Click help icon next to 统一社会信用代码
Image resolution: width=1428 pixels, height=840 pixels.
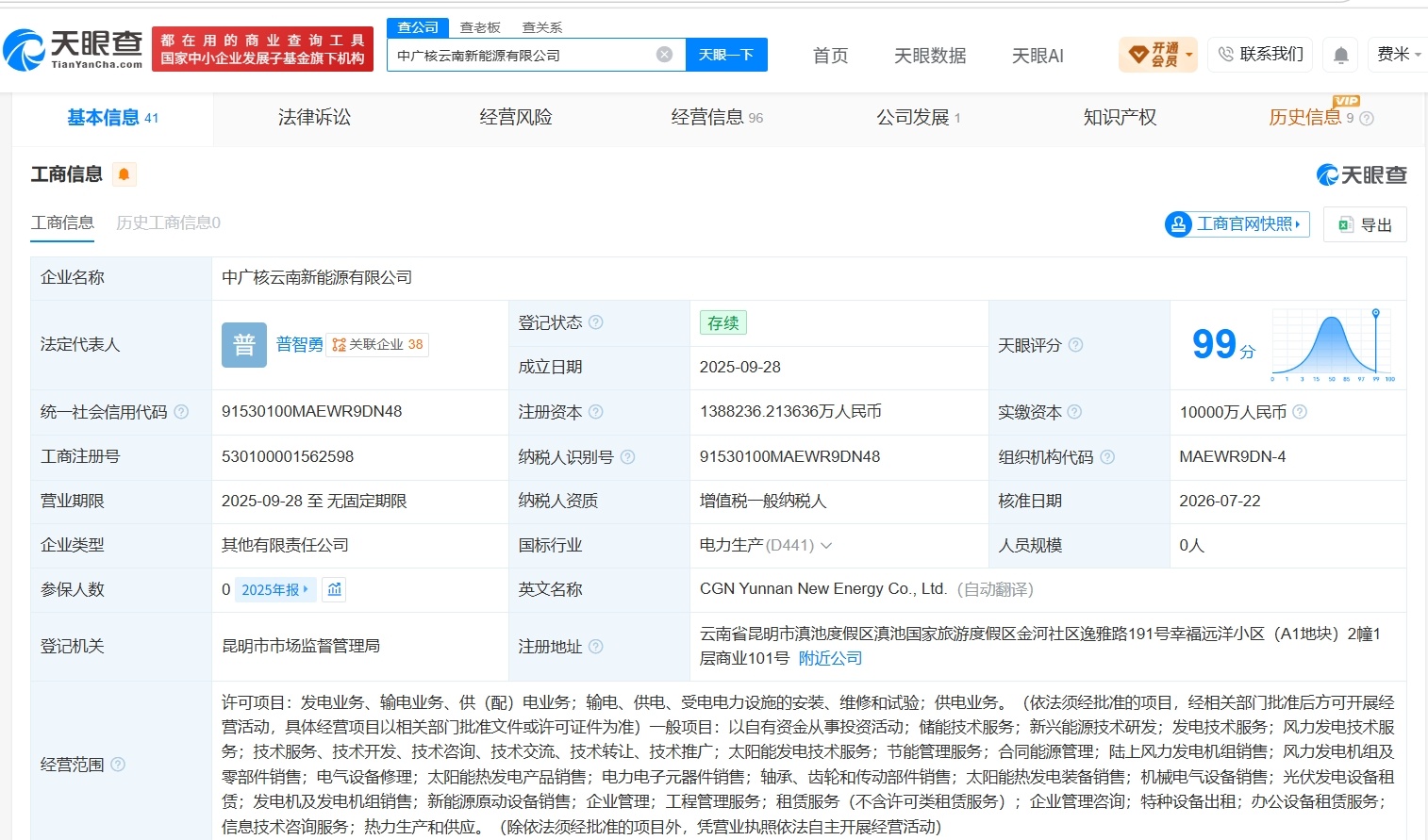[181, 412]
